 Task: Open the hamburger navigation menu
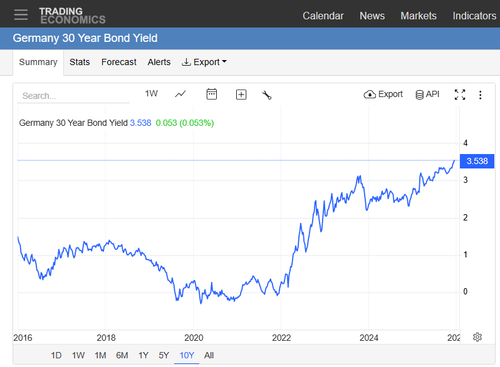pos(21,15)
